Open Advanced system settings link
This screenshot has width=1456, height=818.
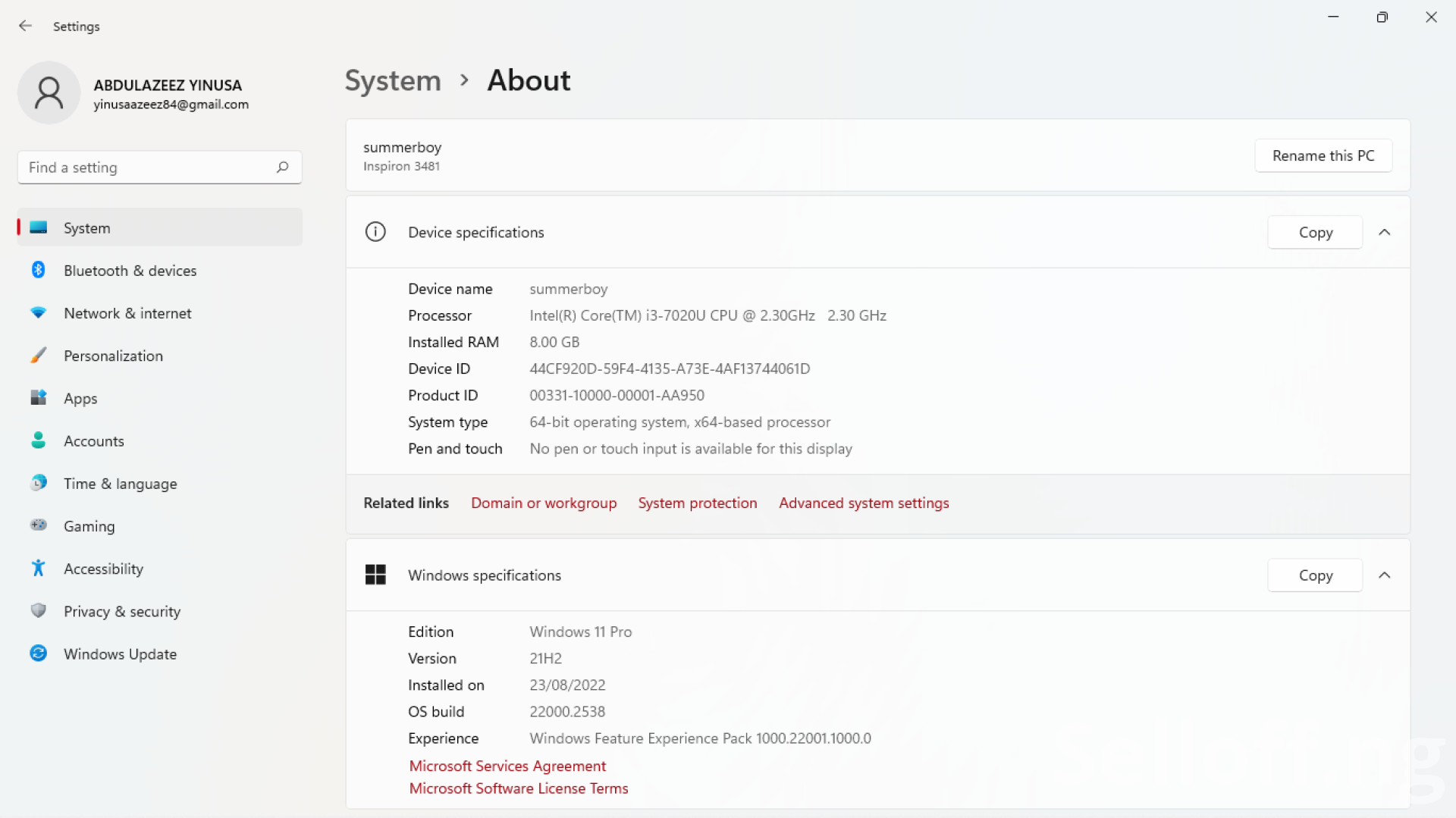864,503
